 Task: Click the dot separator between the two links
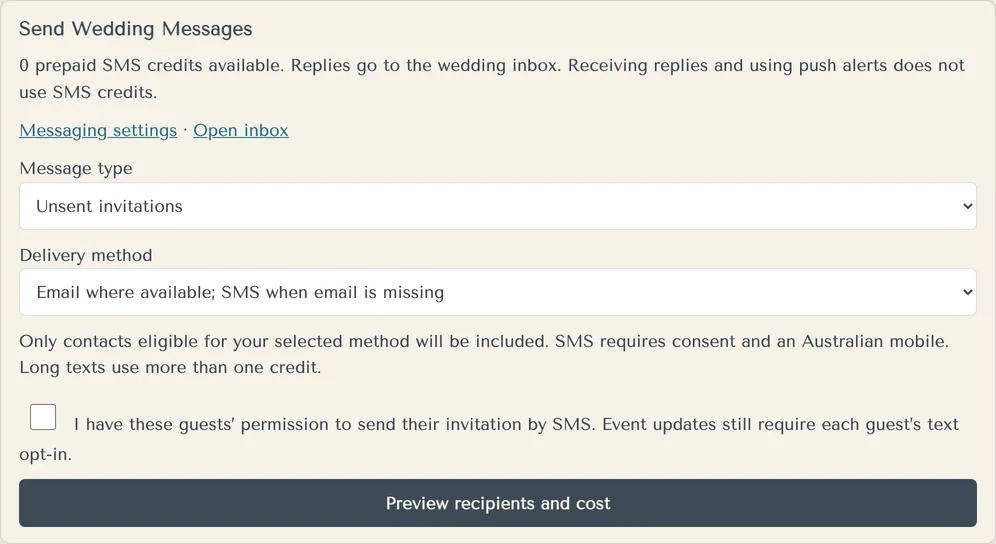coord(185,130)
